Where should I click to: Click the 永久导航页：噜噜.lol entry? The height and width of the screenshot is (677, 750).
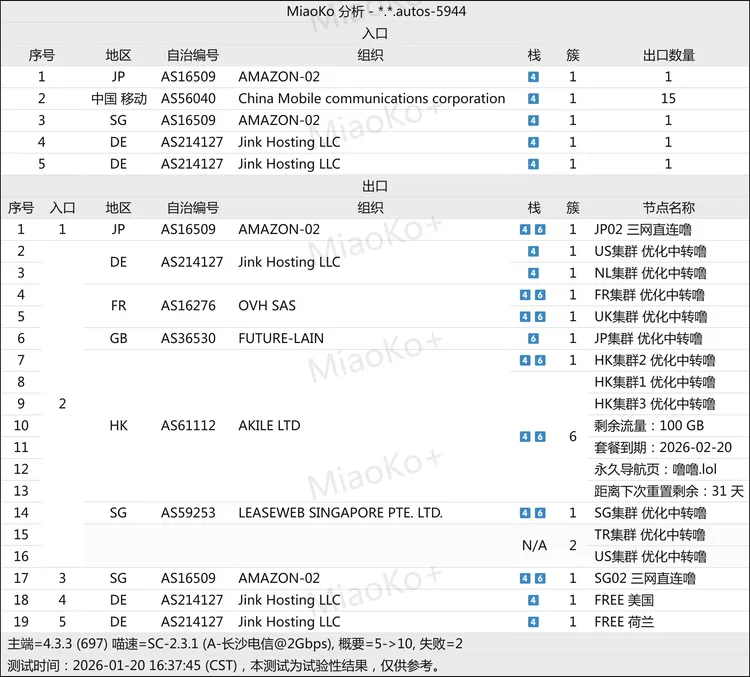tap(655, 469)
